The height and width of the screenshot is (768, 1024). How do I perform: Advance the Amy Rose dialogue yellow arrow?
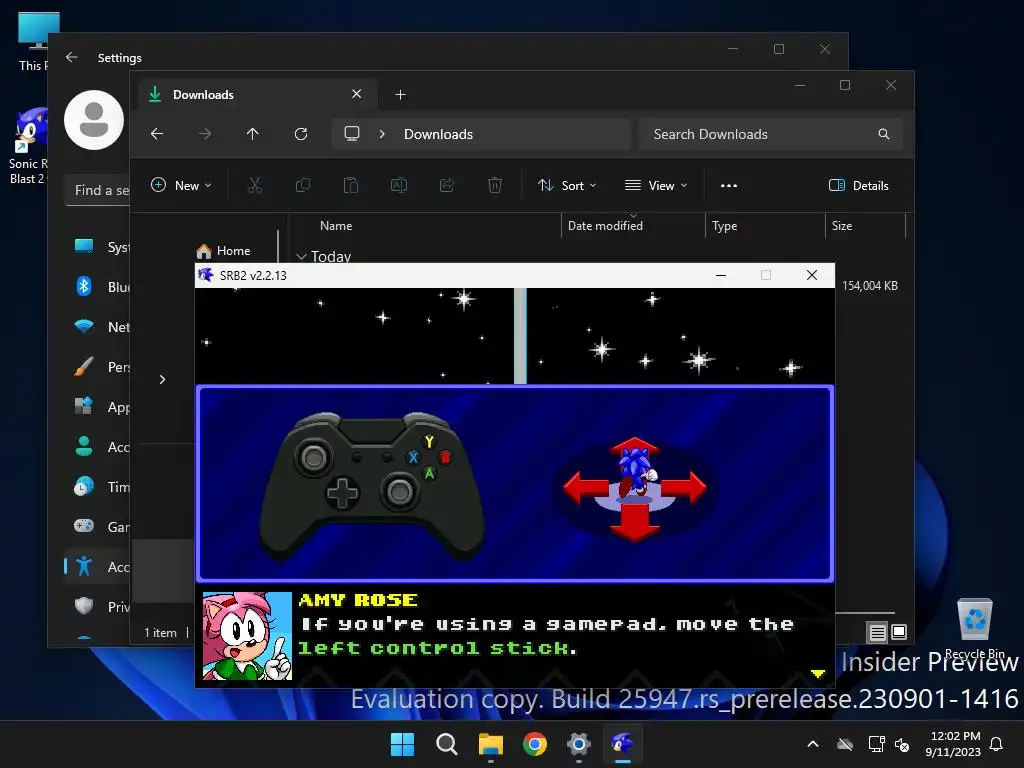[x=818, y=673]
